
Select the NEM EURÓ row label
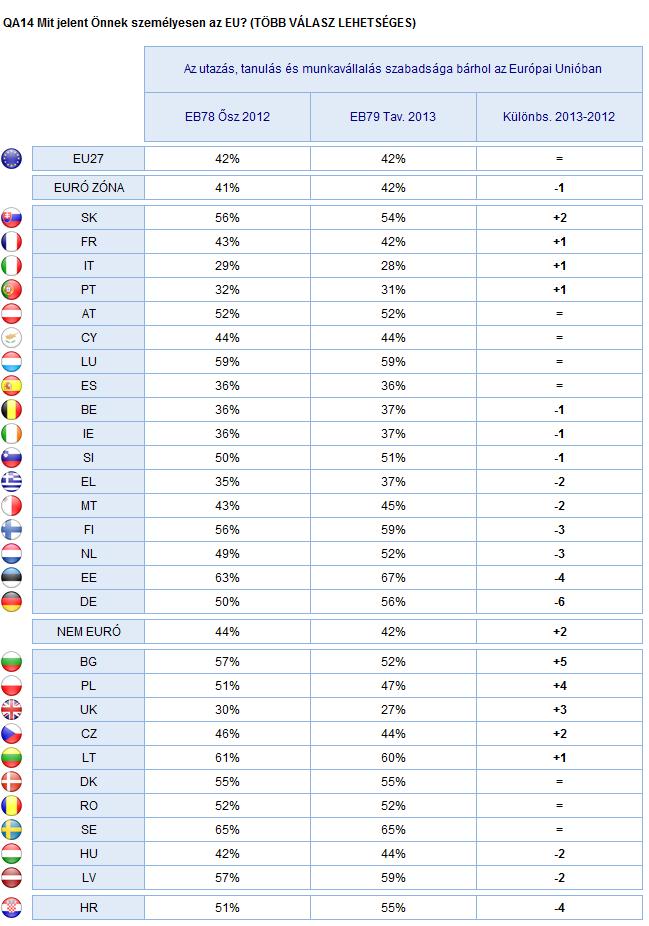(x=89, y=631)
